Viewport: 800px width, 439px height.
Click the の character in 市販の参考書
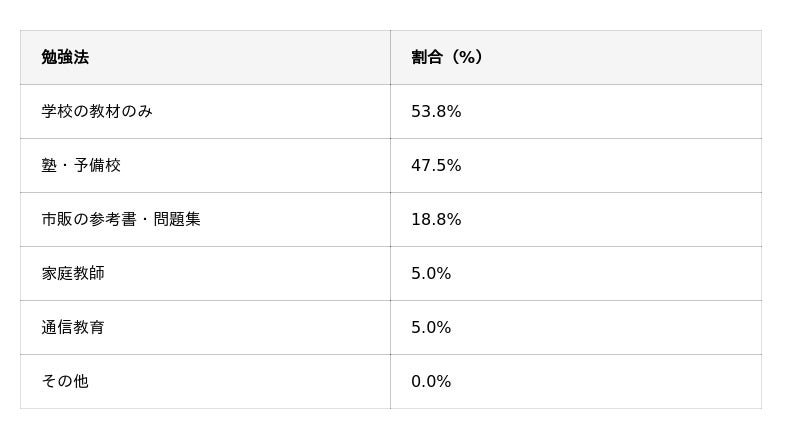81,220
